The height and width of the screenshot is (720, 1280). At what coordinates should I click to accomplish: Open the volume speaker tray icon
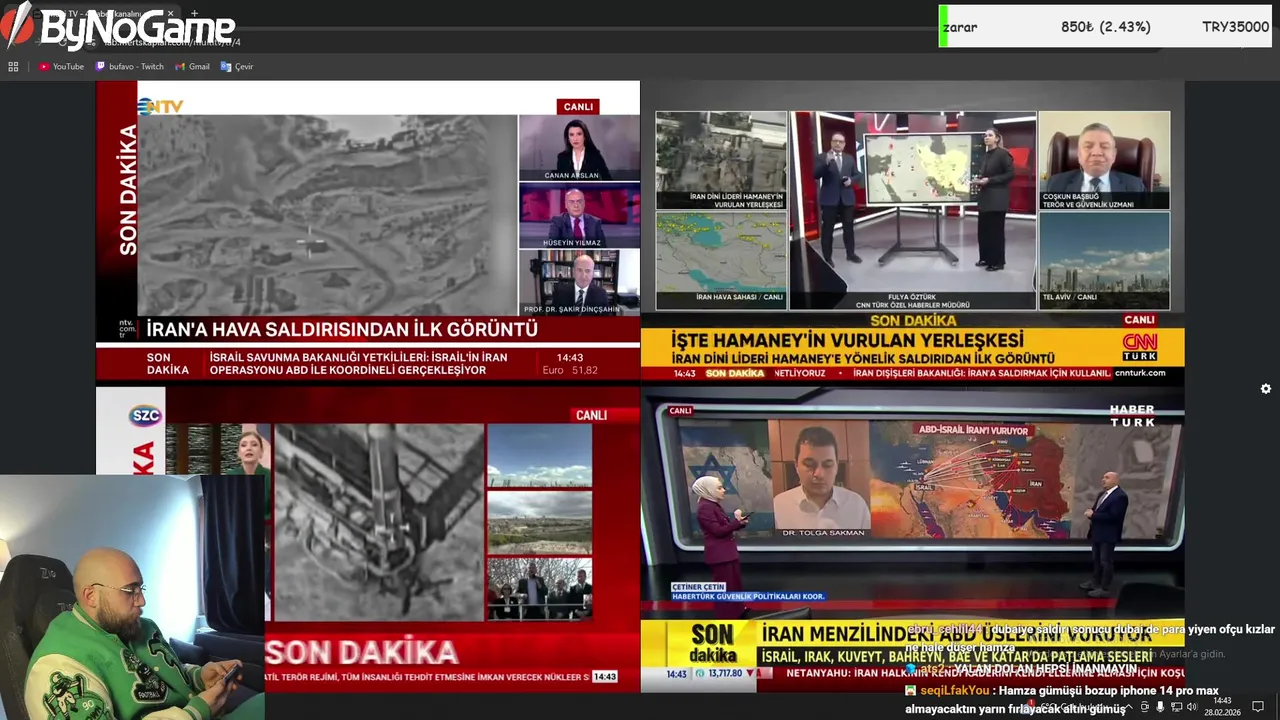click(1191, 707)
